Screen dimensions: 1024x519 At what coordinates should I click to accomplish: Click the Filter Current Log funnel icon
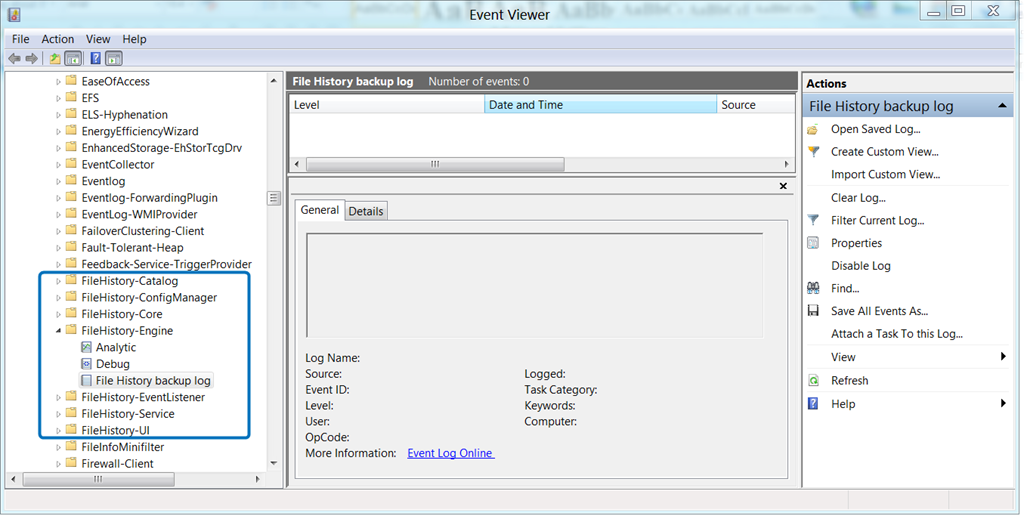(x=813, y=220)
